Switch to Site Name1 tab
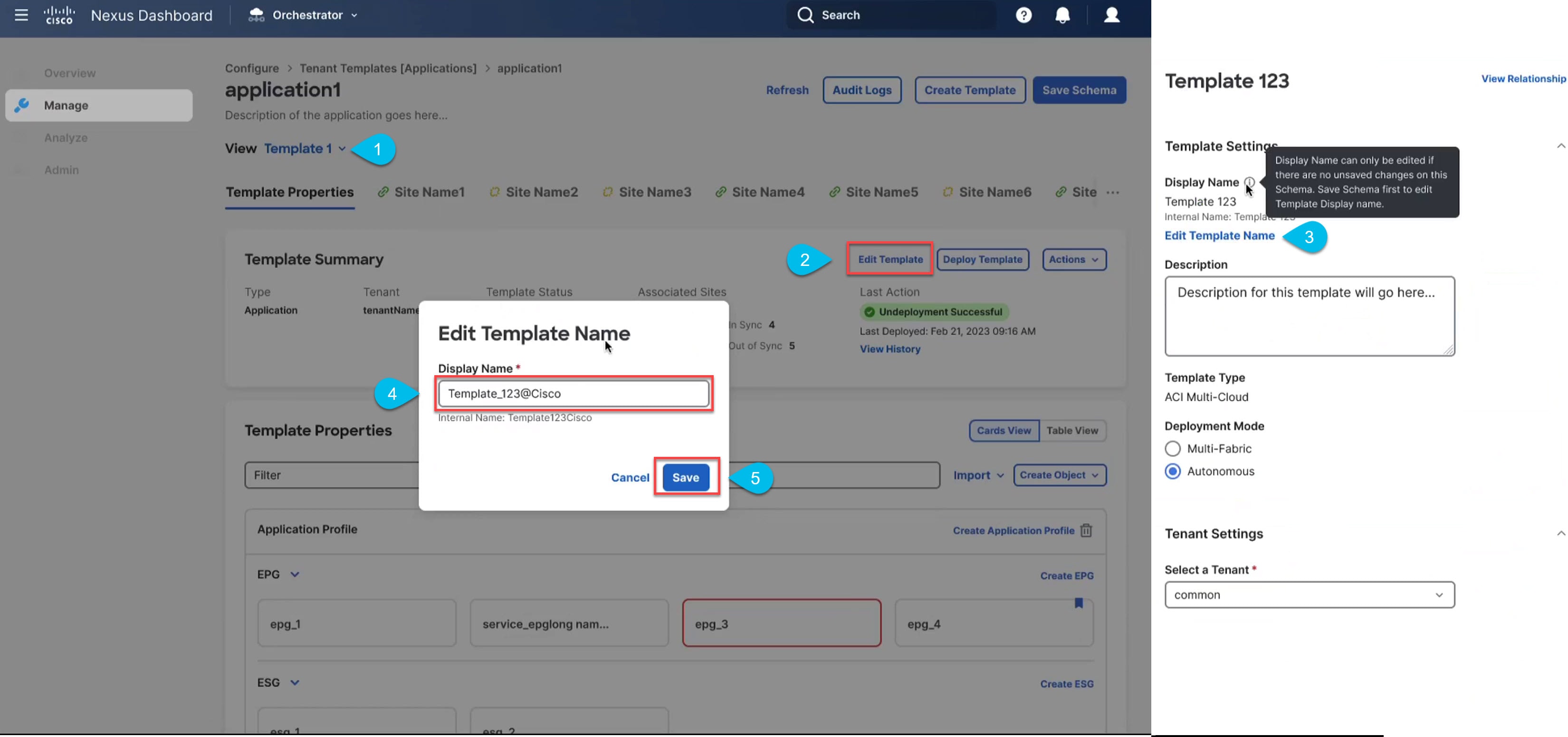The image size is (1568, 737). (421, 192)
